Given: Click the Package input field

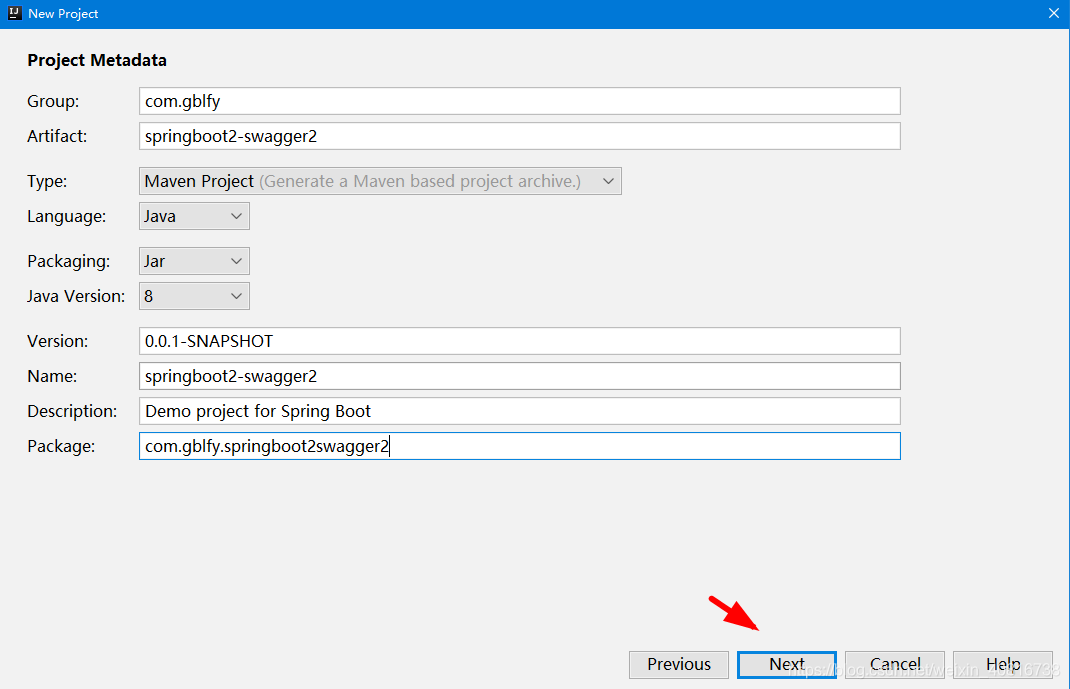Looking at the screenshot, I should coord(519,446).
